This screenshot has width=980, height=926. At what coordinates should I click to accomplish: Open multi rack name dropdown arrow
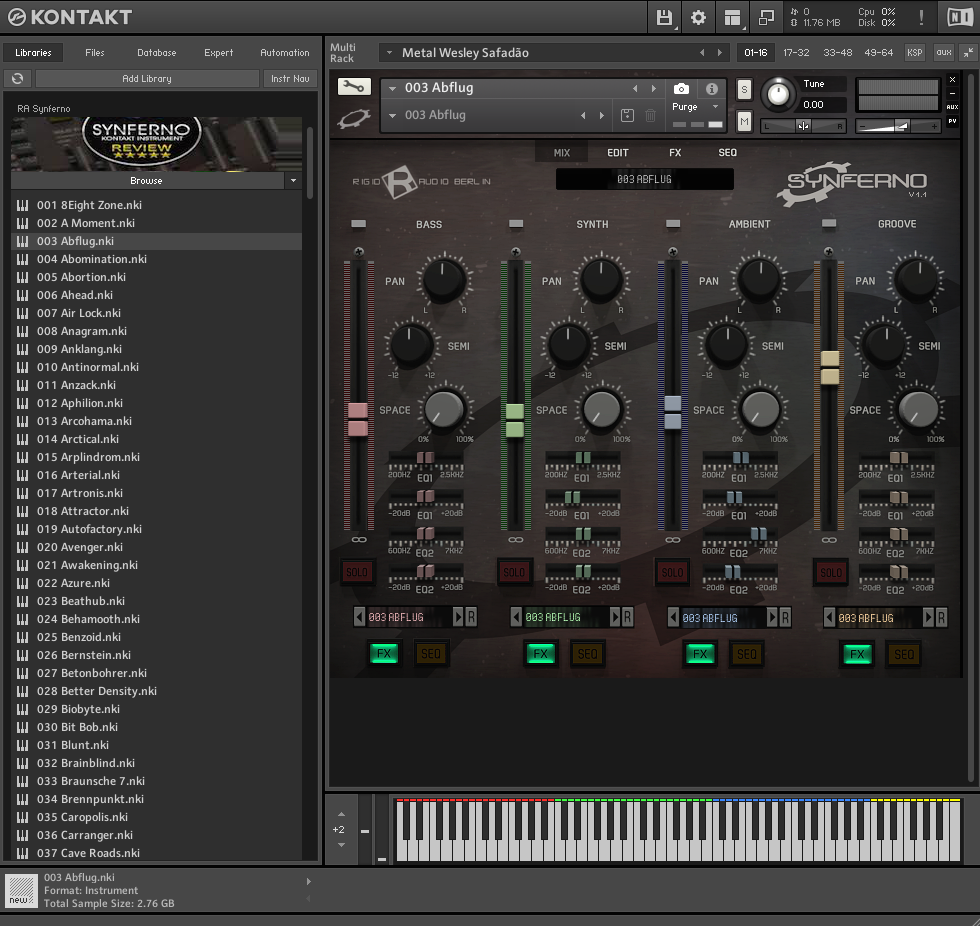pyautogui.click(x=389, y=52)
